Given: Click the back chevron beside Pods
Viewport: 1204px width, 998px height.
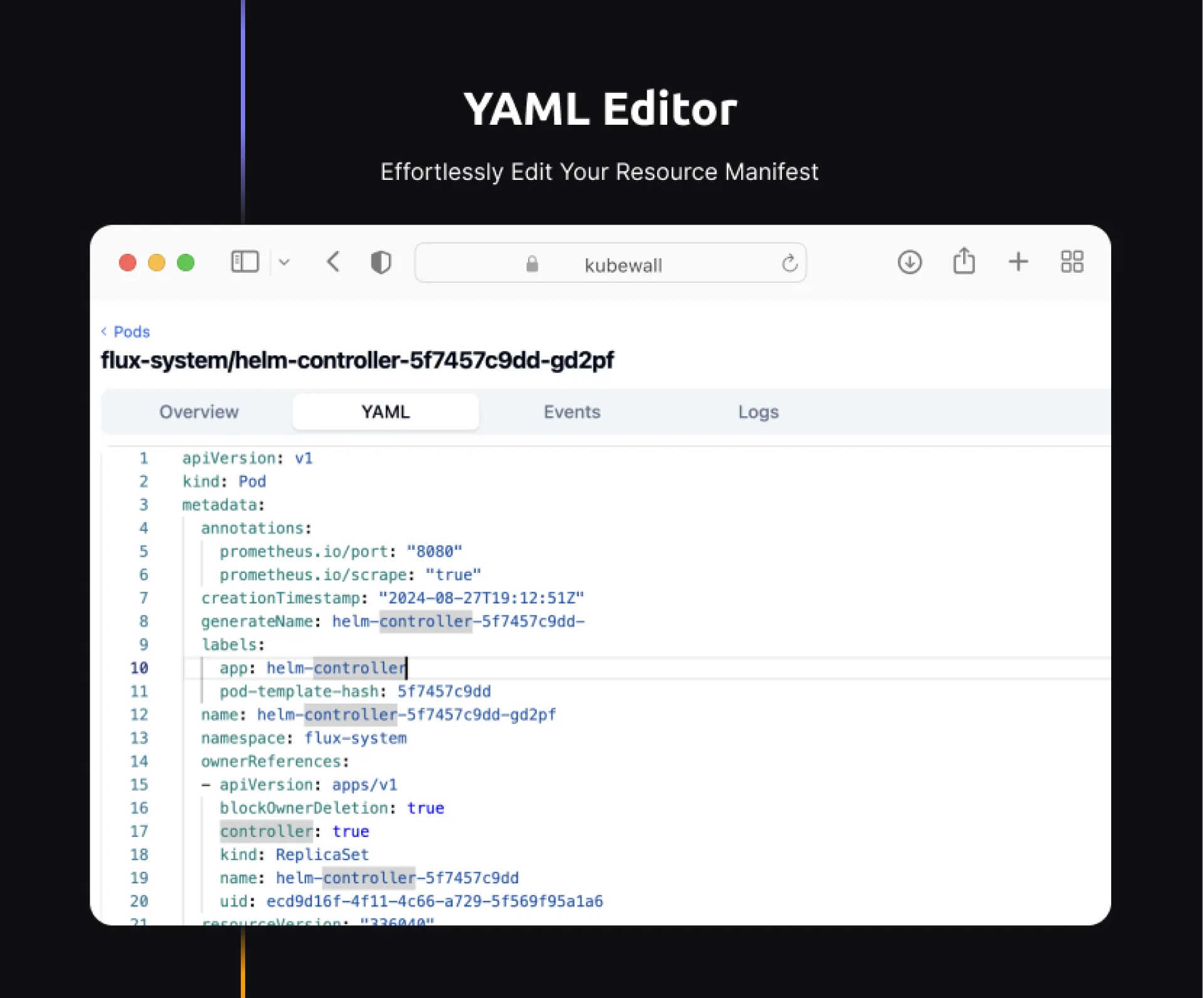Looking at the screenshot, I should [x=104, y=331].
